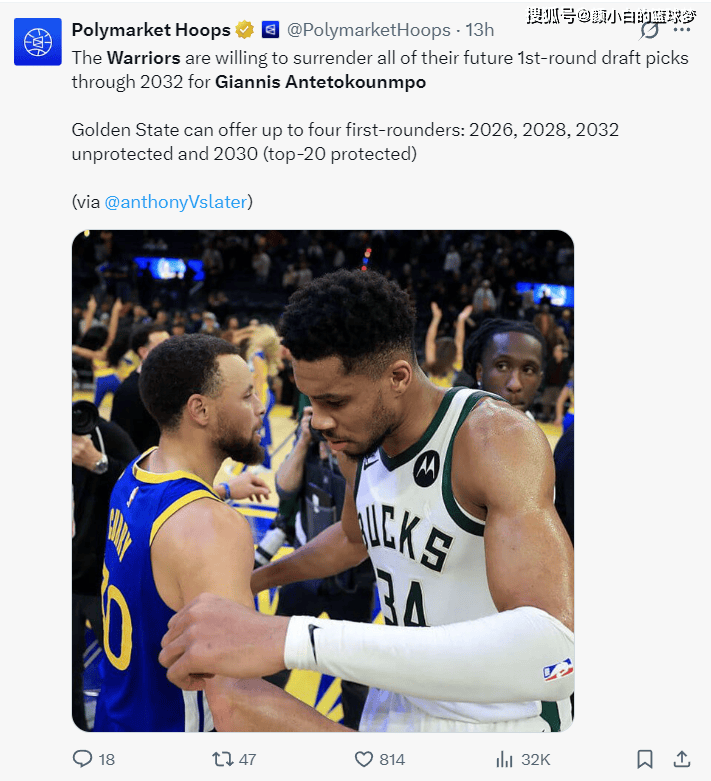Click the 814 likes count
The width and height of the screenshot is (711, 781).
(x=392, y=760)
